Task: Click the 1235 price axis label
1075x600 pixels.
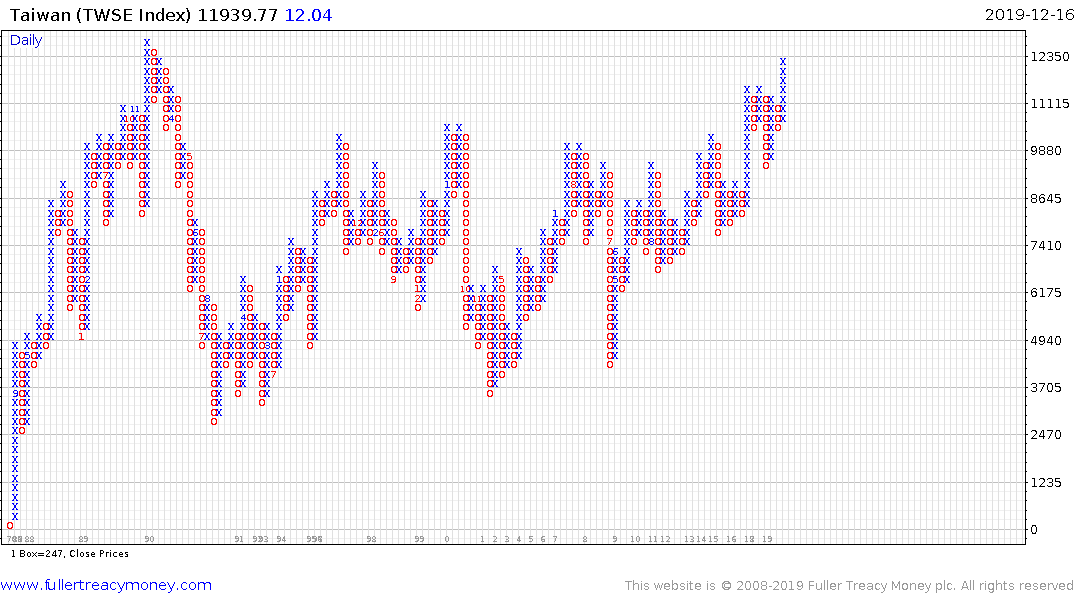Action: click(x=1046, y=483)
